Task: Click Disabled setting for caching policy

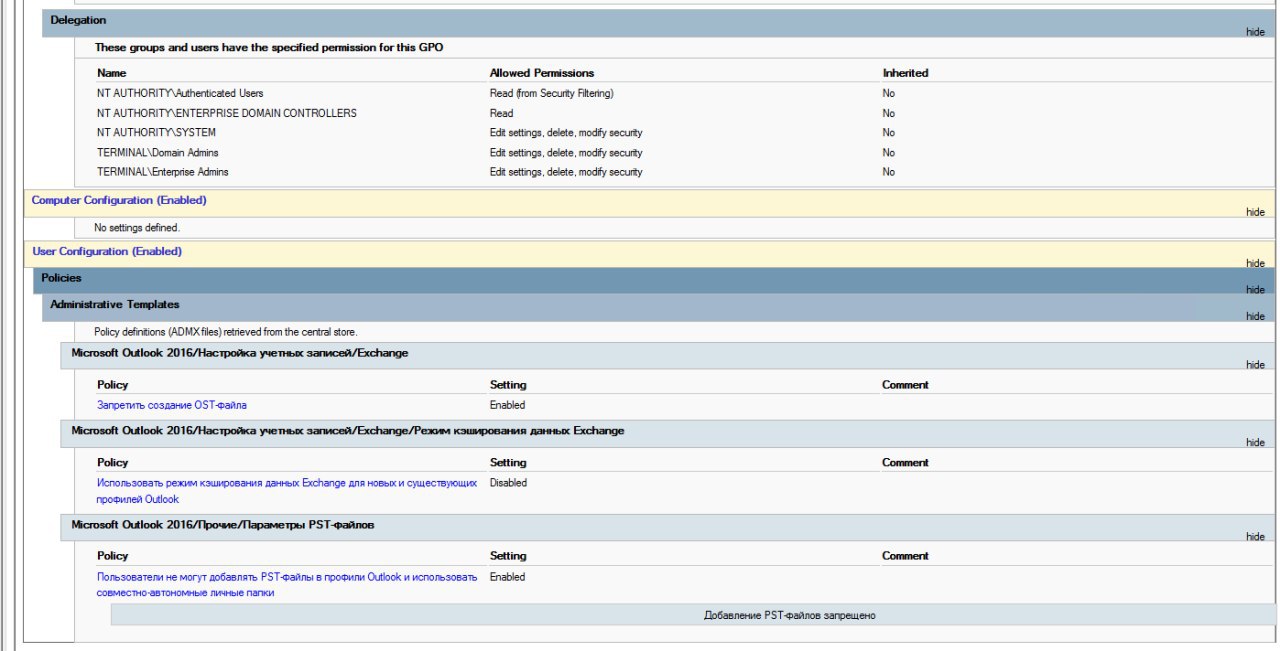Action: 508,483
